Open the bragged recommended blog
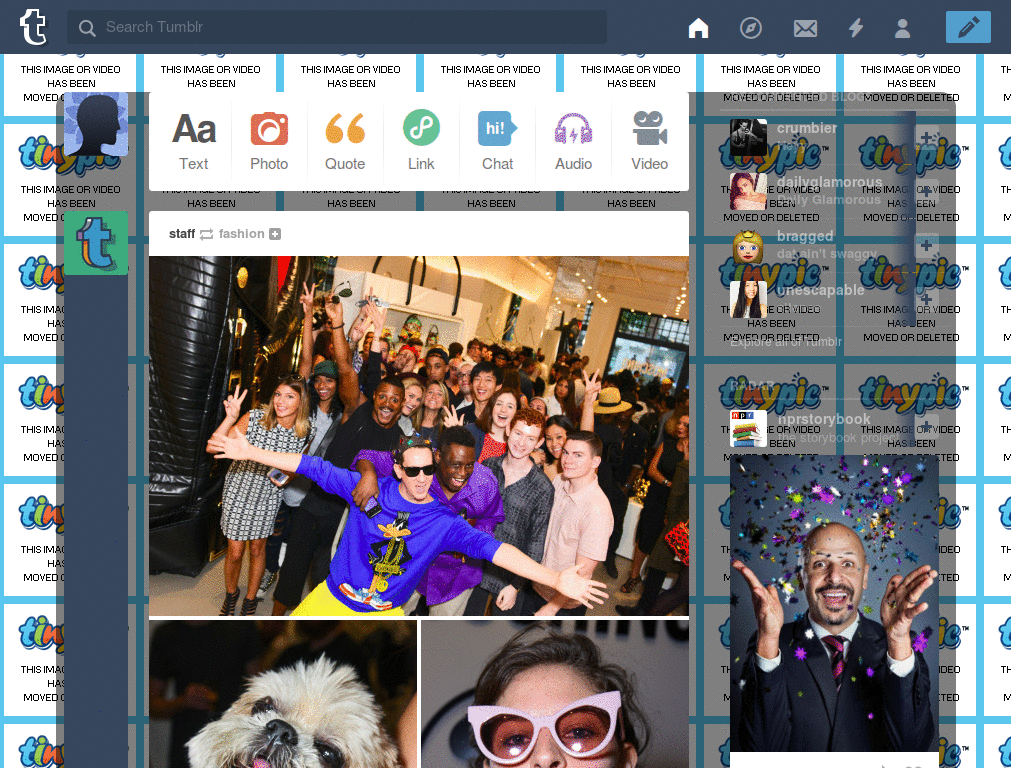This screenshot has width=1024, height=768. [x=805, y=236]
